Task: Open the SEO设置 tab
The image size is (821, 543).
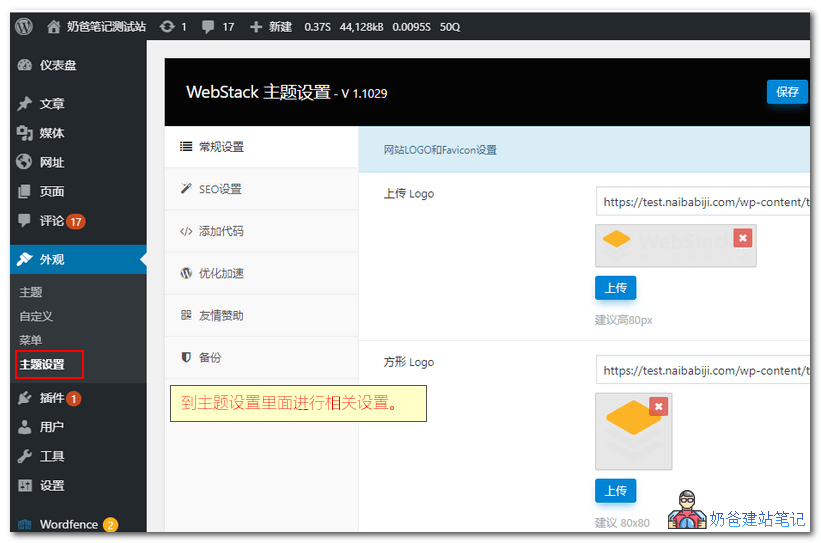Action: 261,189
